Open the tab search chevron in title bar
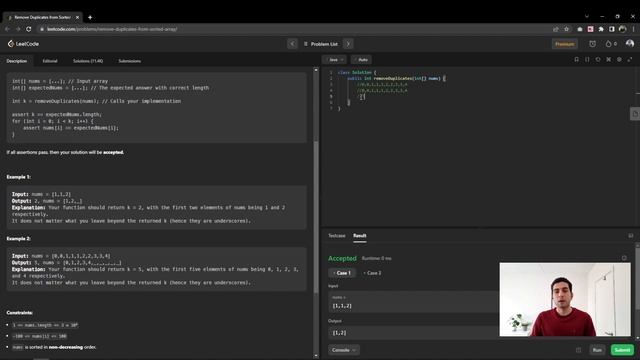640x360 pixels. coord(587,17)
